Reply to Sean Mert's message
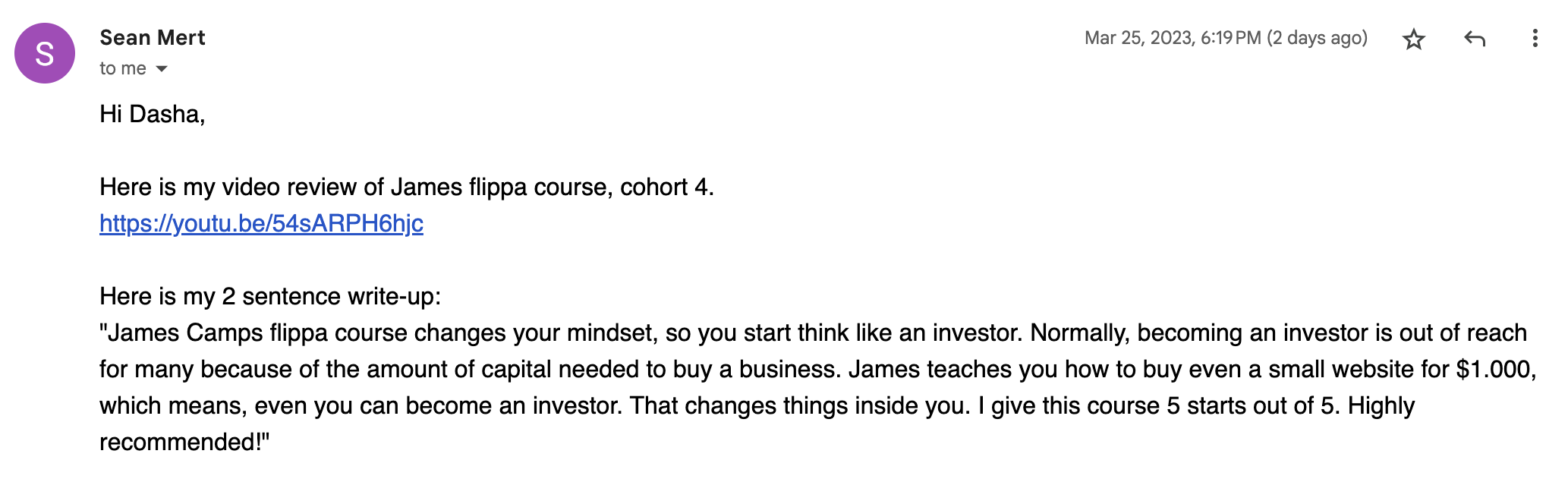This screenshot has width=1568, height=479. (x=1475, y=39)
